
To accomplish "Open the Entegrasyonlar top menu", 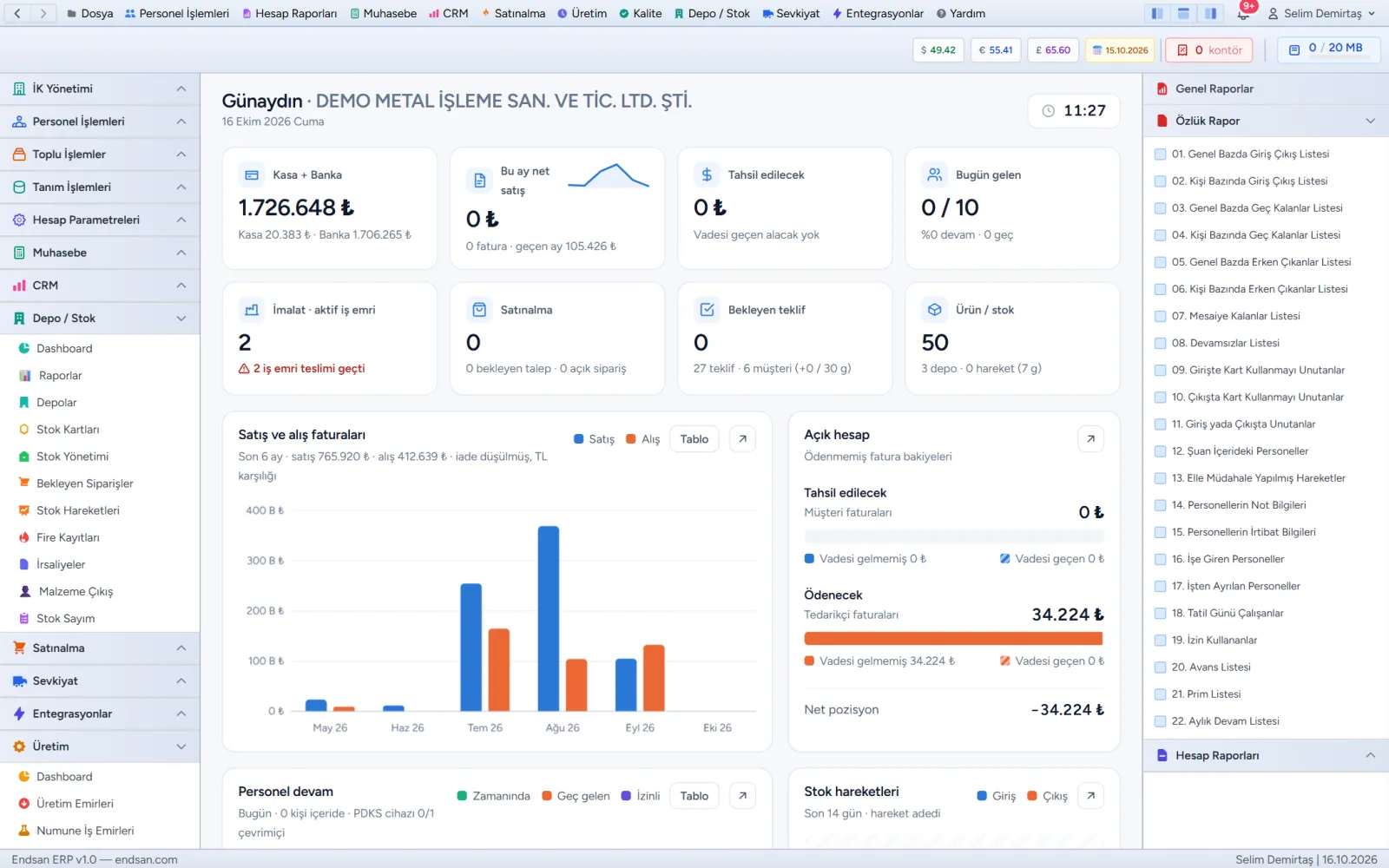I will [878, 13].
